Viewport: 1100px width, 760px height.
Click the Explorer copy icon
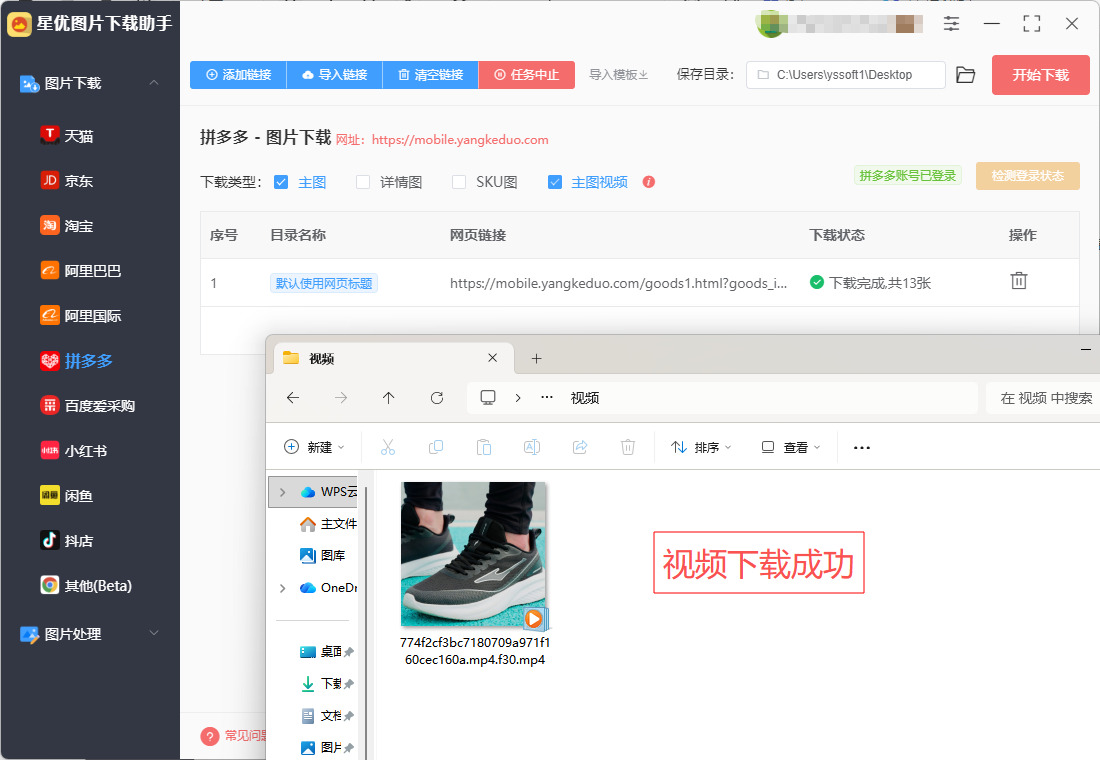tap(436, 447)
